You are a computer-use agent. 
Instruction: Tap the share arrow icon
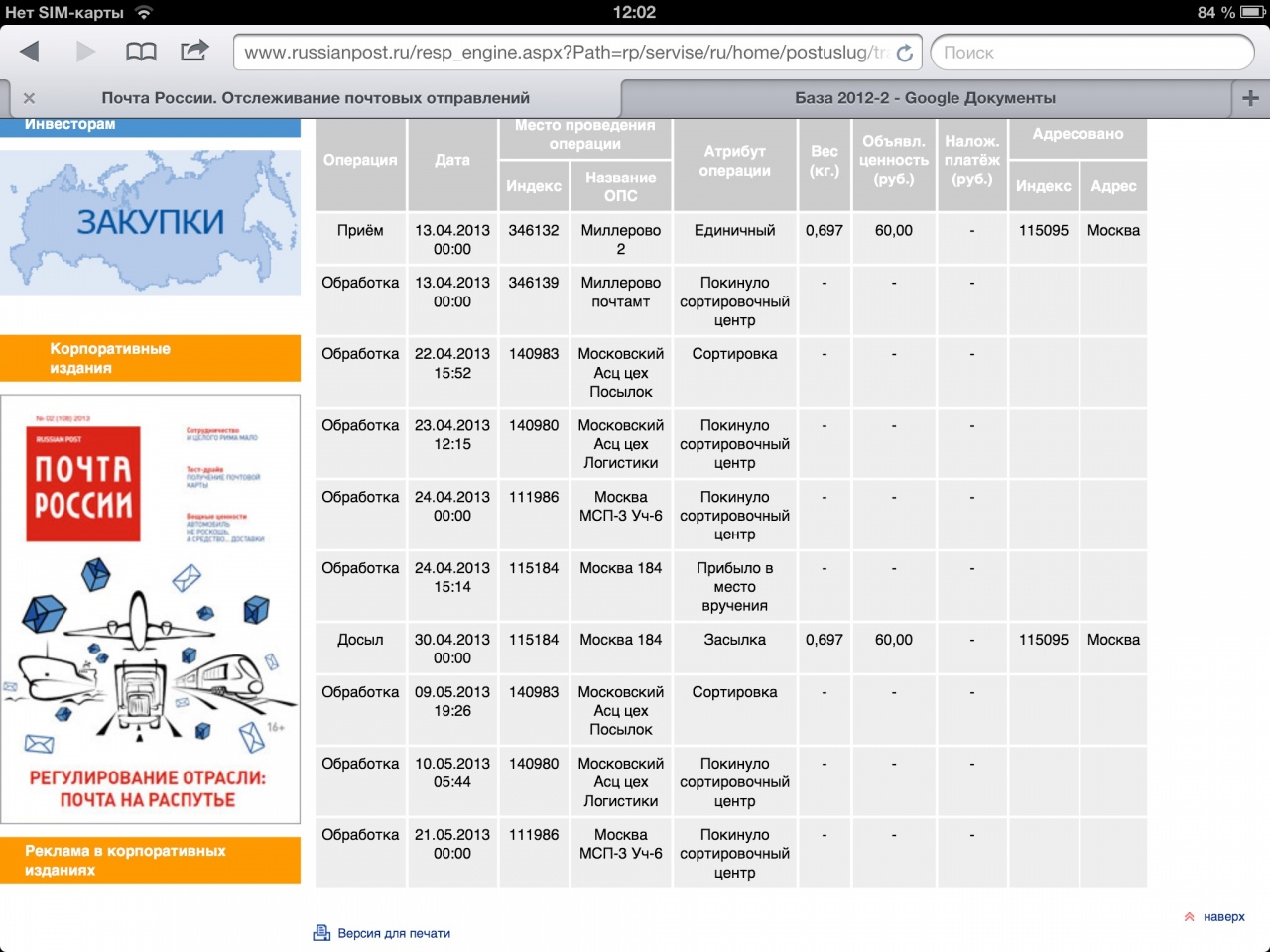pos(194,51)
